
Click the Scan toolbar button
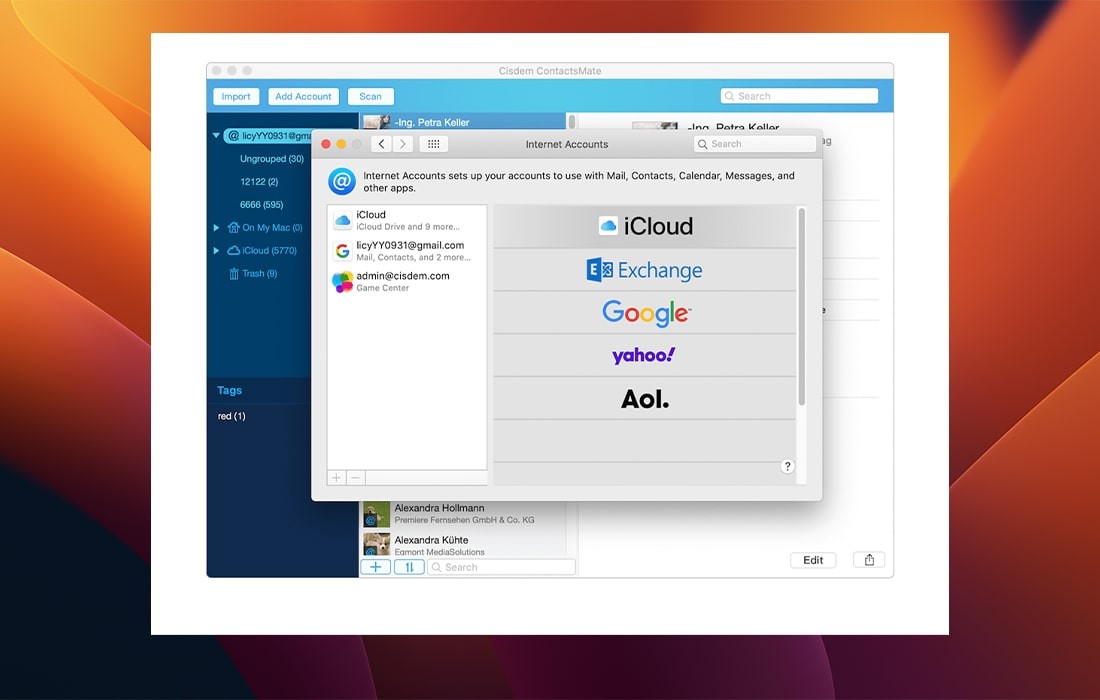[x=370, y=97]
